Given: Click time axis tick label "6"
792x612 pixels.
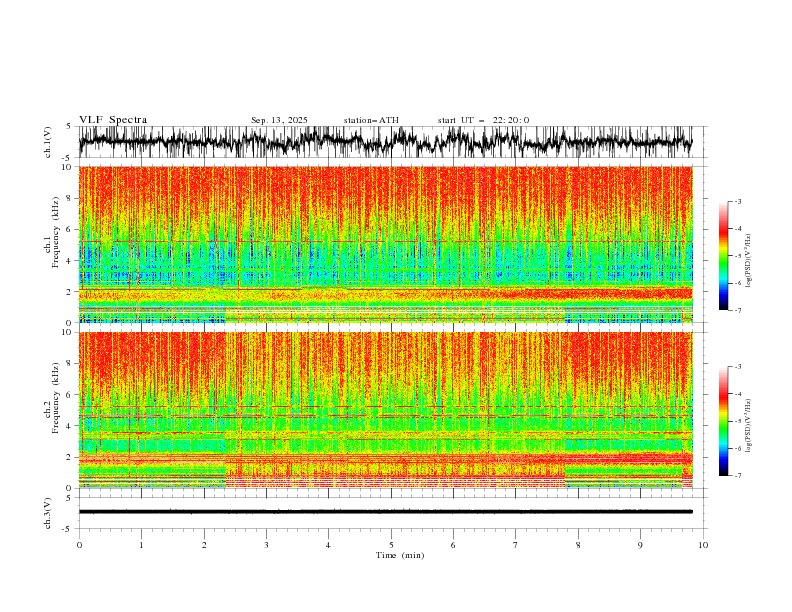Looking at the screenshot, I should click(x=453, y=545).
